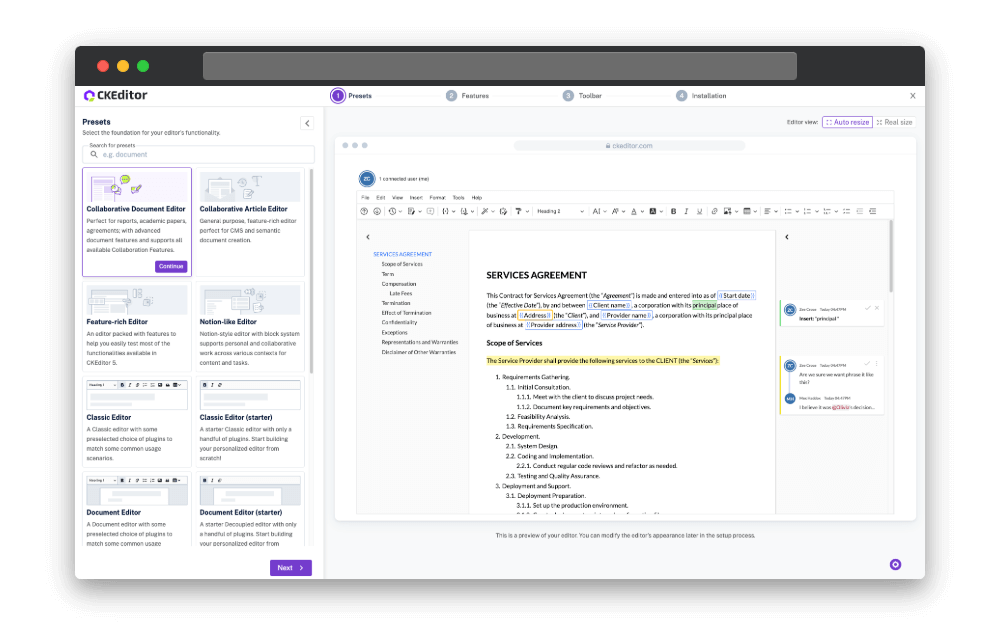Collapse the document outline sidebar arrow
The width and height of the screenshot is (1000, 625).
pyautogui.click(x=368, y=237)
